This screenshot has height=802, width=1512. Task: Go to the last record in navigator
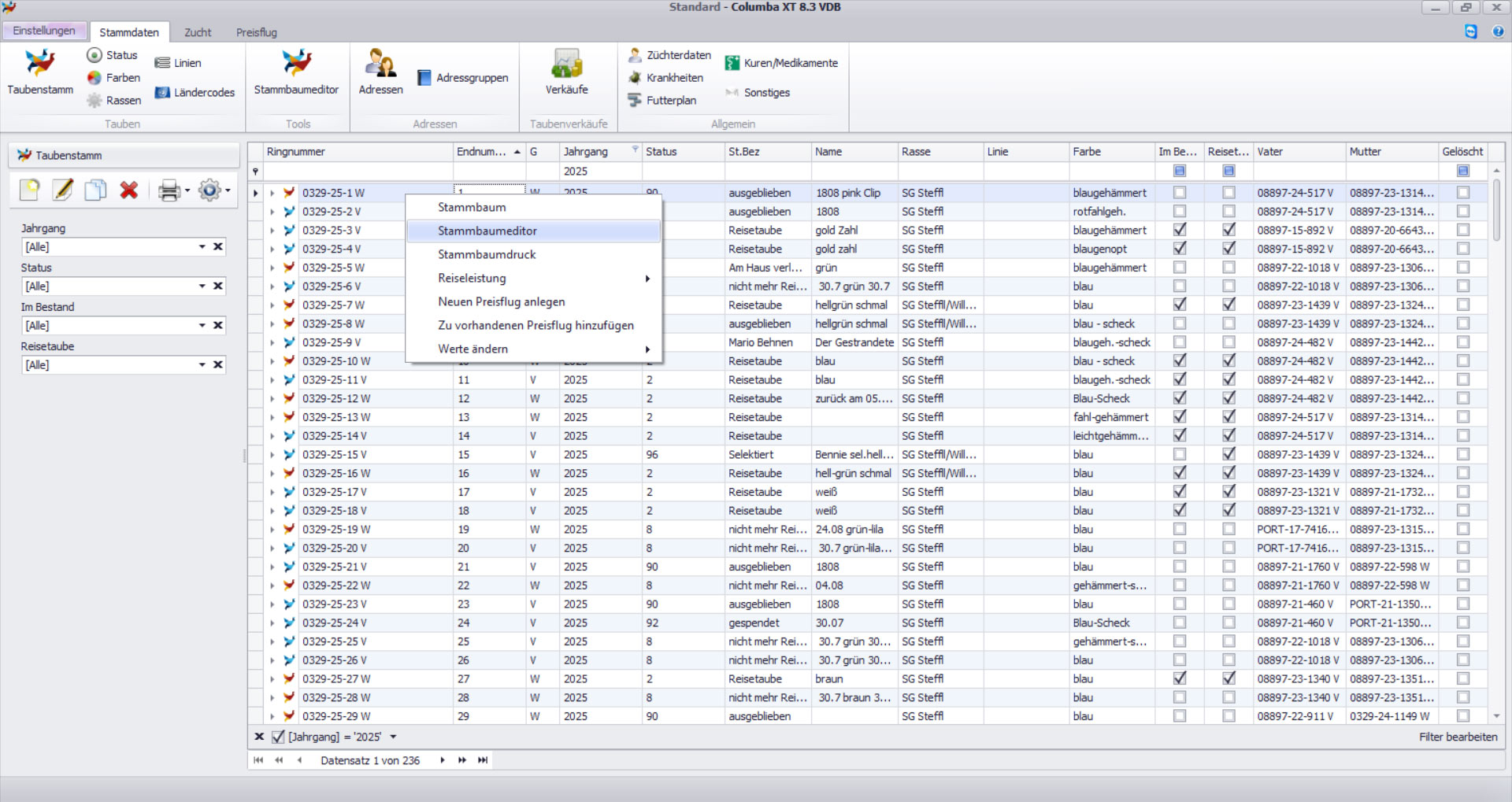(x=483, y=760)
